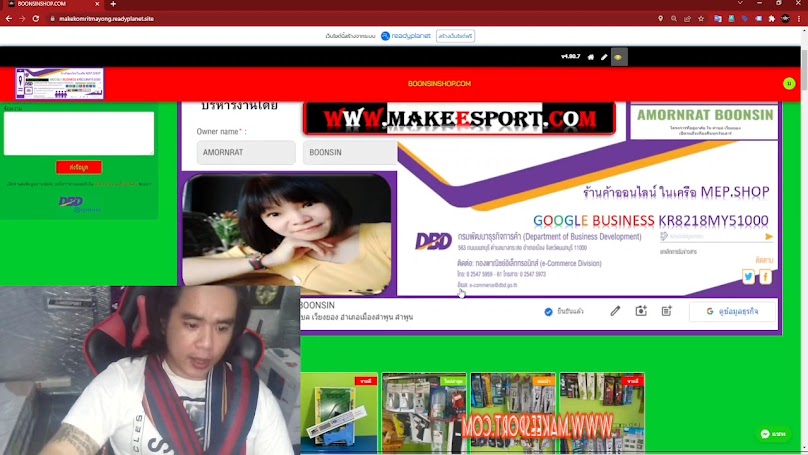Click the zoom magnifier icon in address bar
This screenshot has width=808, height=455.
coord(674,19)
